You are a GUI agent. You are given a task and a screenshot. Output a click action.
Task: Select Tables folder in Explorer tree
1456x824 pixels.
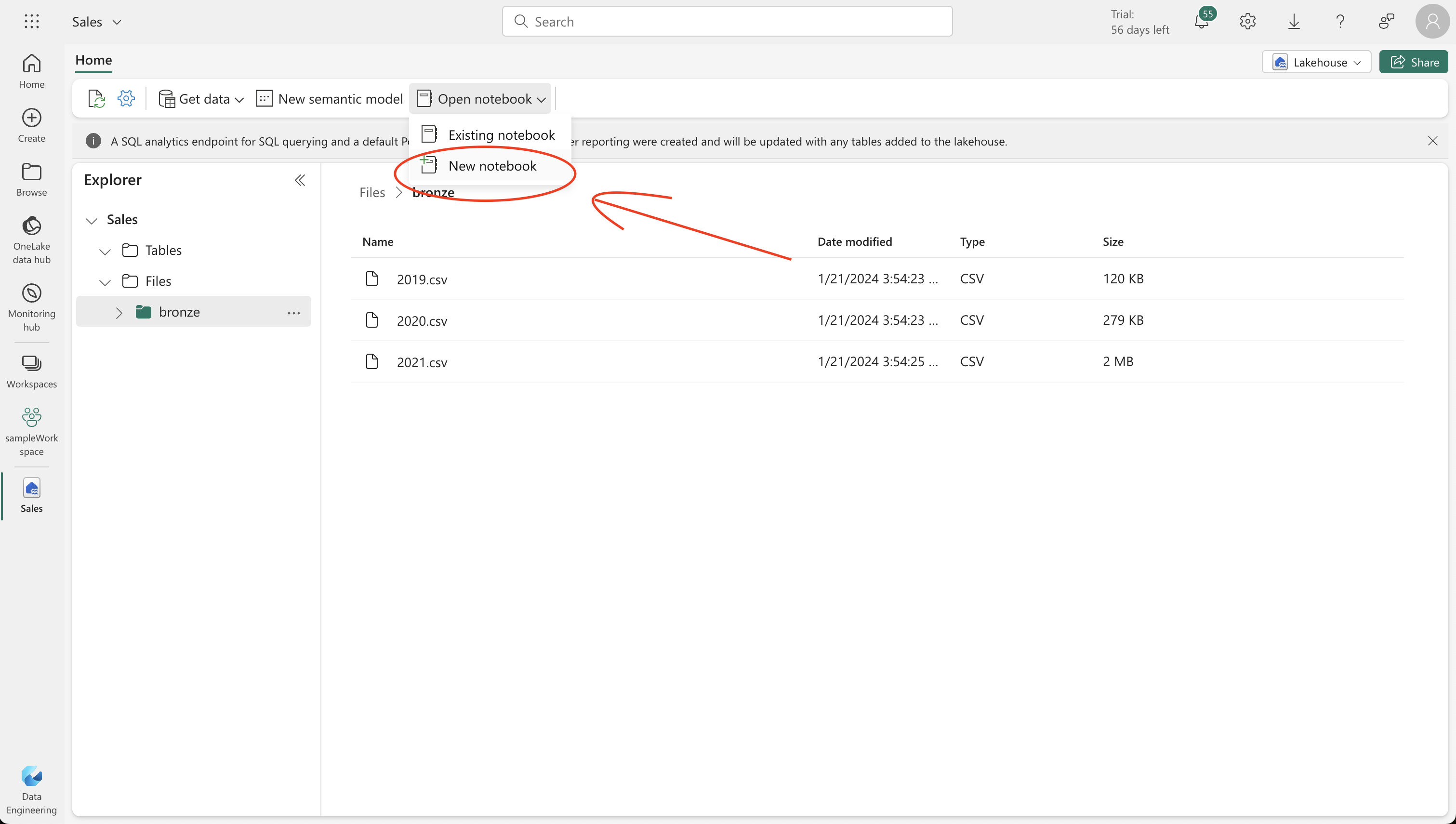click(163, 250)
